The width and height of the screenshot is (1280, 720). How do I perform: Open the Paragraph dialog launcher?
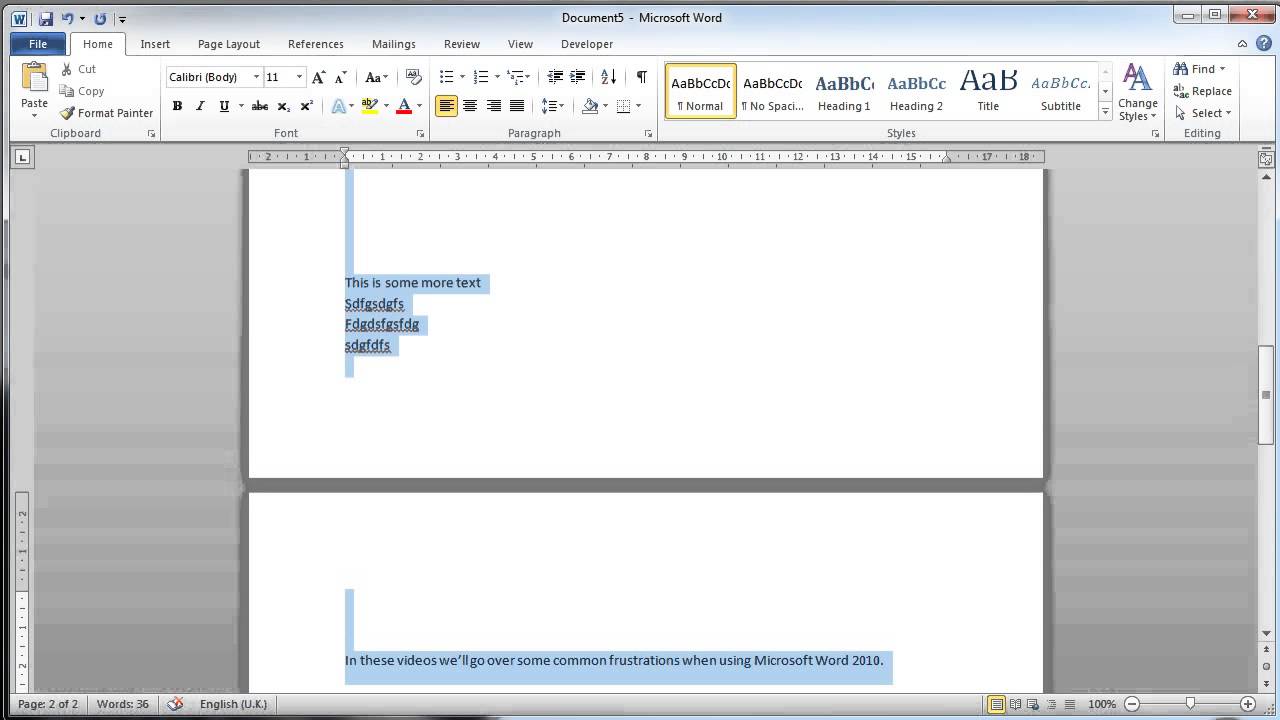tap(648, 134)
